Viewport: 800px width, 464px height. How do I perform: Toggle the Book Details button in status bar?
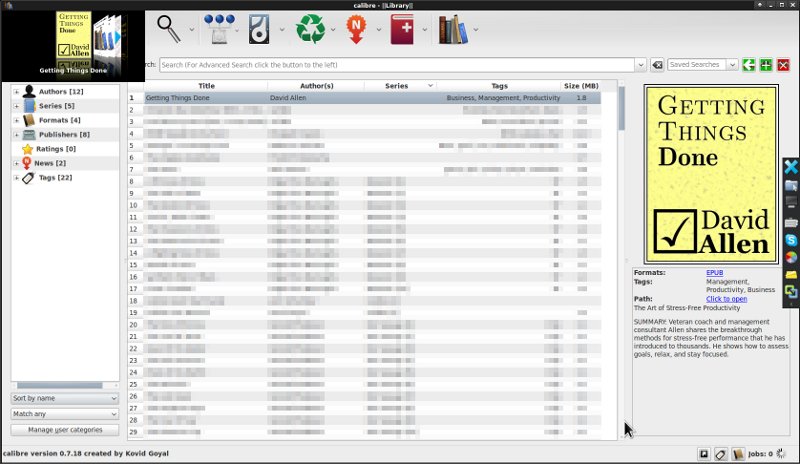[738, 454]
